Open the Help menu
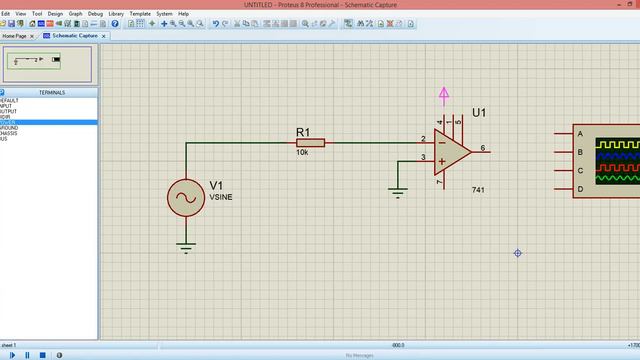Screen dimensions: 640x360 pyautogui.click(x=183, y=14)
